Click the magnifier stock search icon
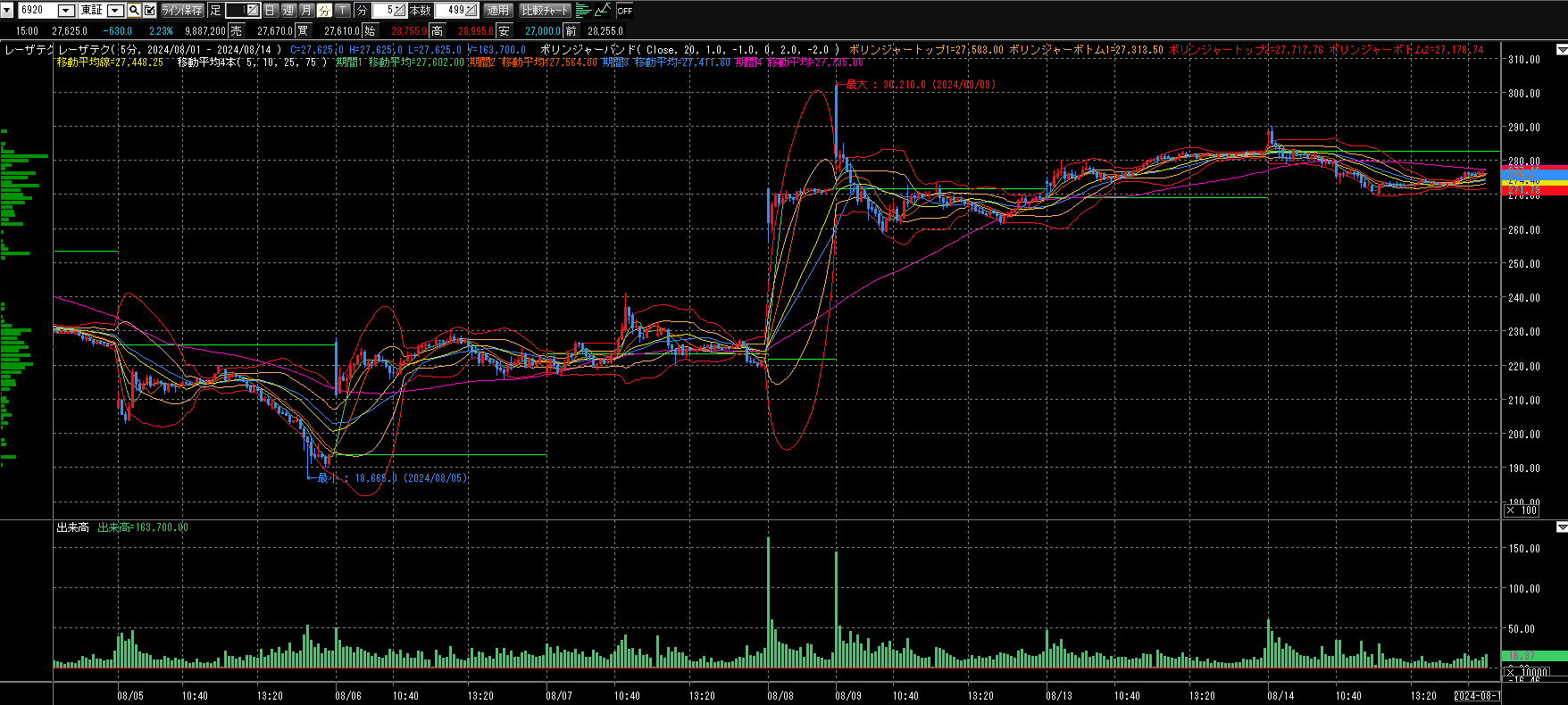This screenshot has height=705, width=1568. coord(134,11)
